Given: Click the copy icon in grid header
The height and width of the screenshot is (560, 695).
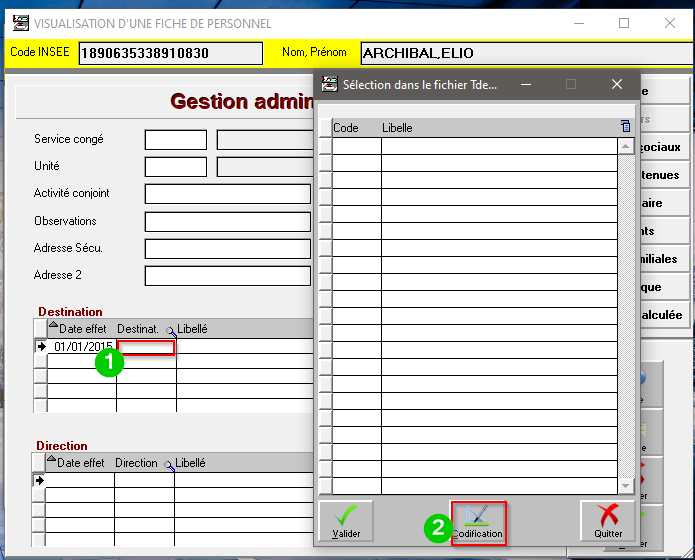Looking at the screenshot, I should coord(626,127).
